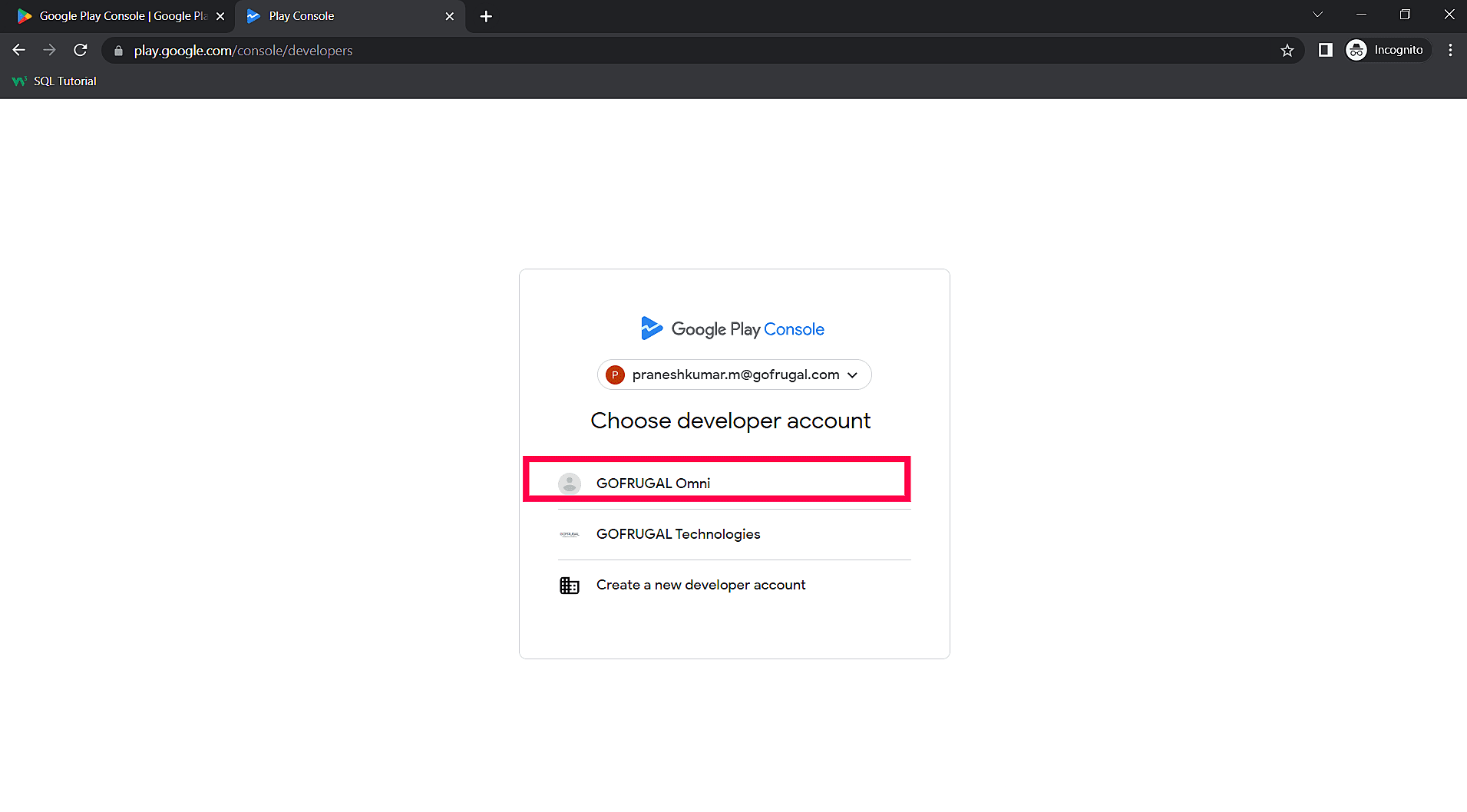Expand the praneshkumar.m@gofrugal.com account switcher

[x=735, y=375]
